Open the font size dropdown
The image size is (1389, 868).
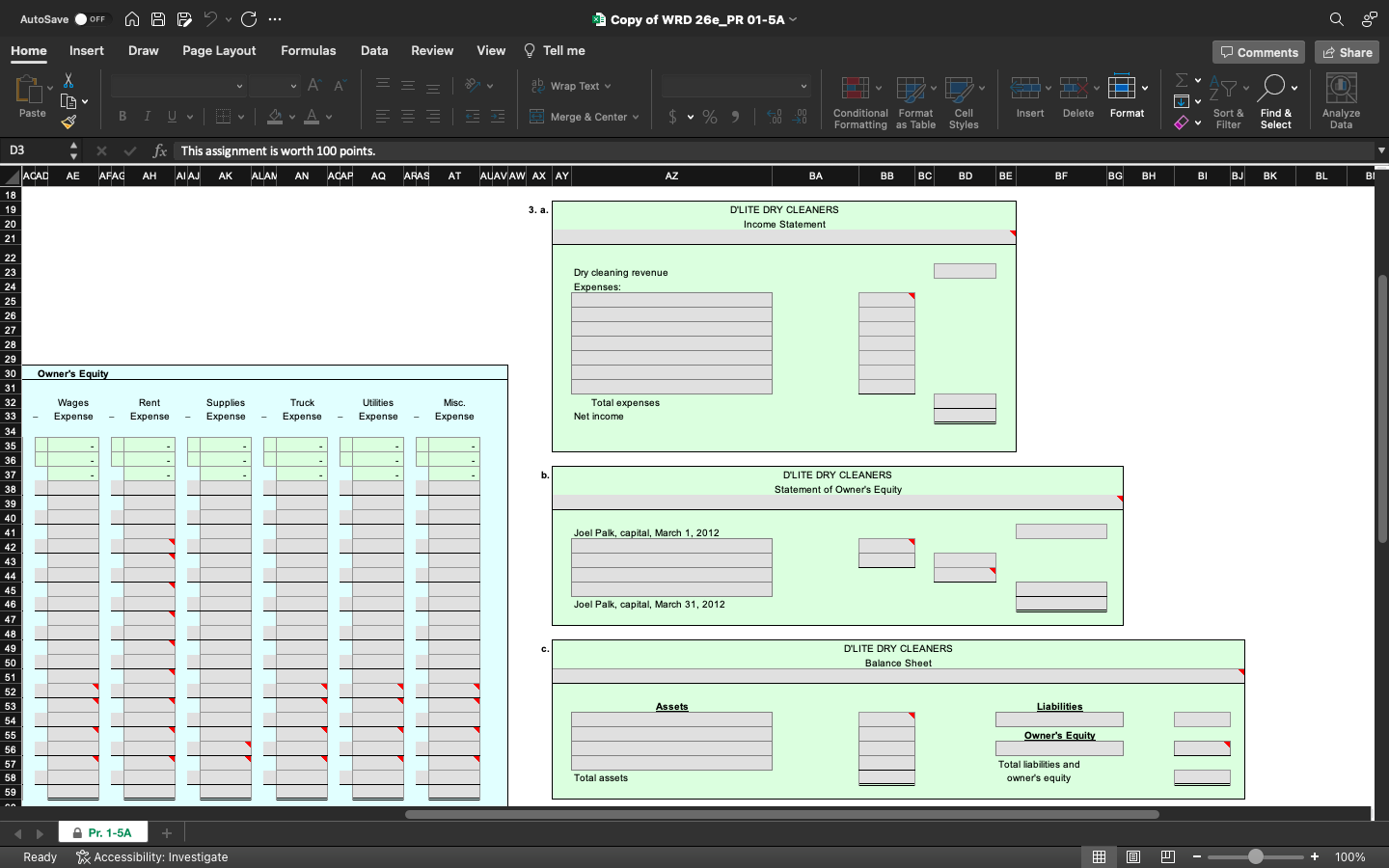294,86
